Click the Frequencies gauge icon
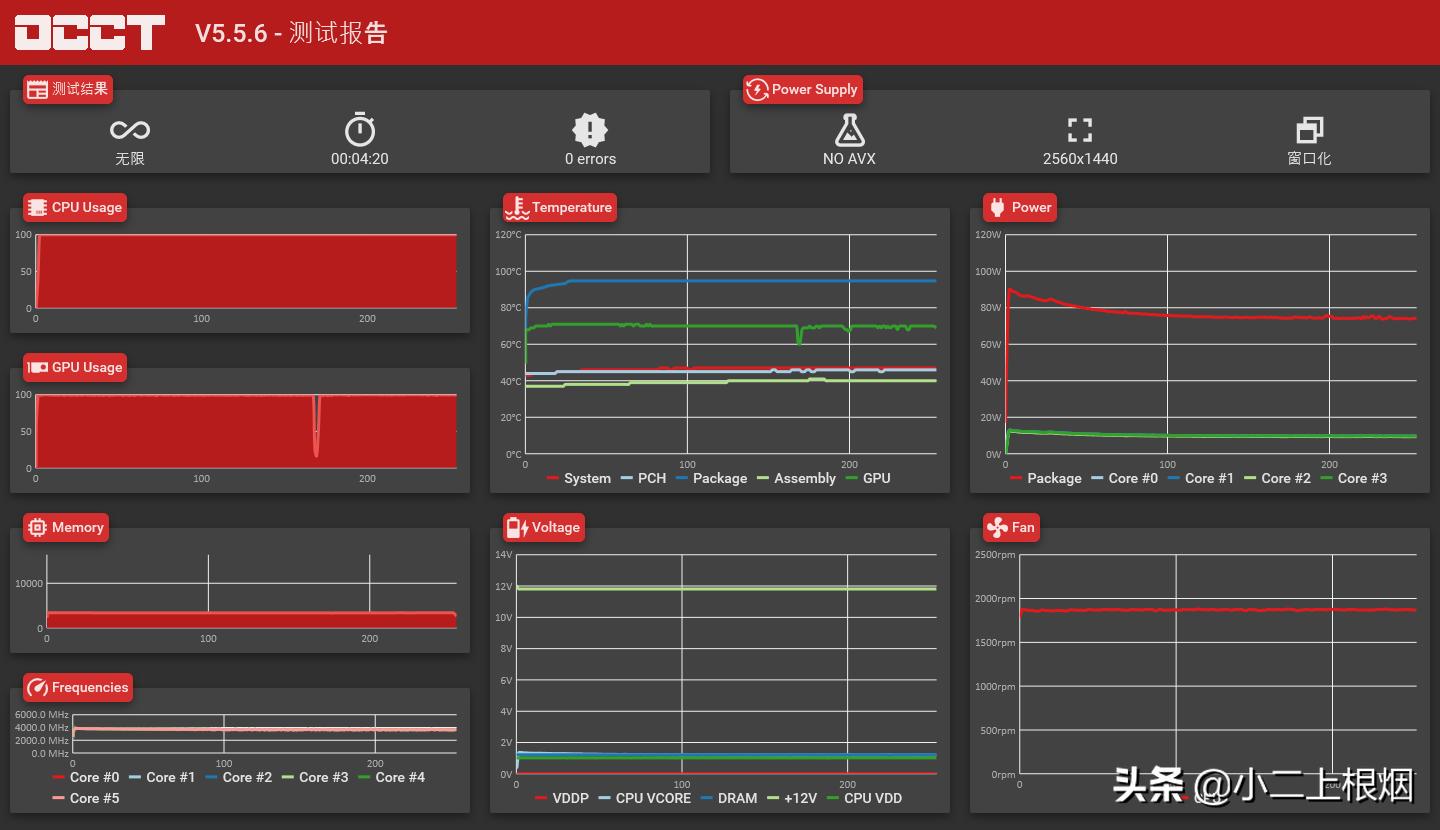 38,687
